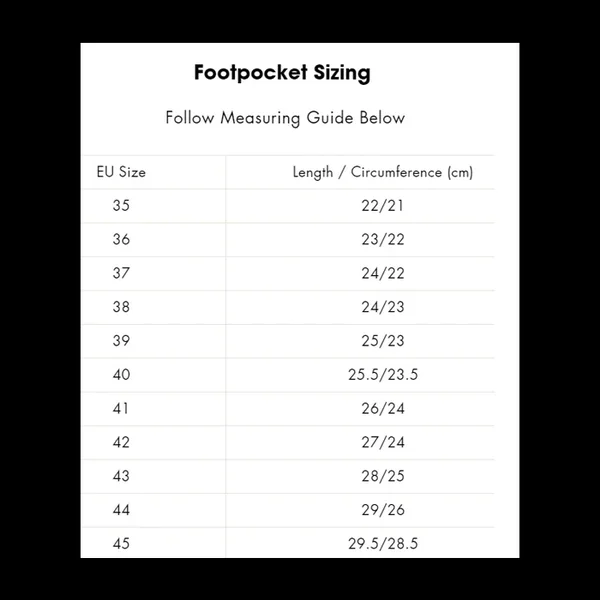Click the Footpocket Sizing title
Viewport: 600px width, 600px height.
281,73
